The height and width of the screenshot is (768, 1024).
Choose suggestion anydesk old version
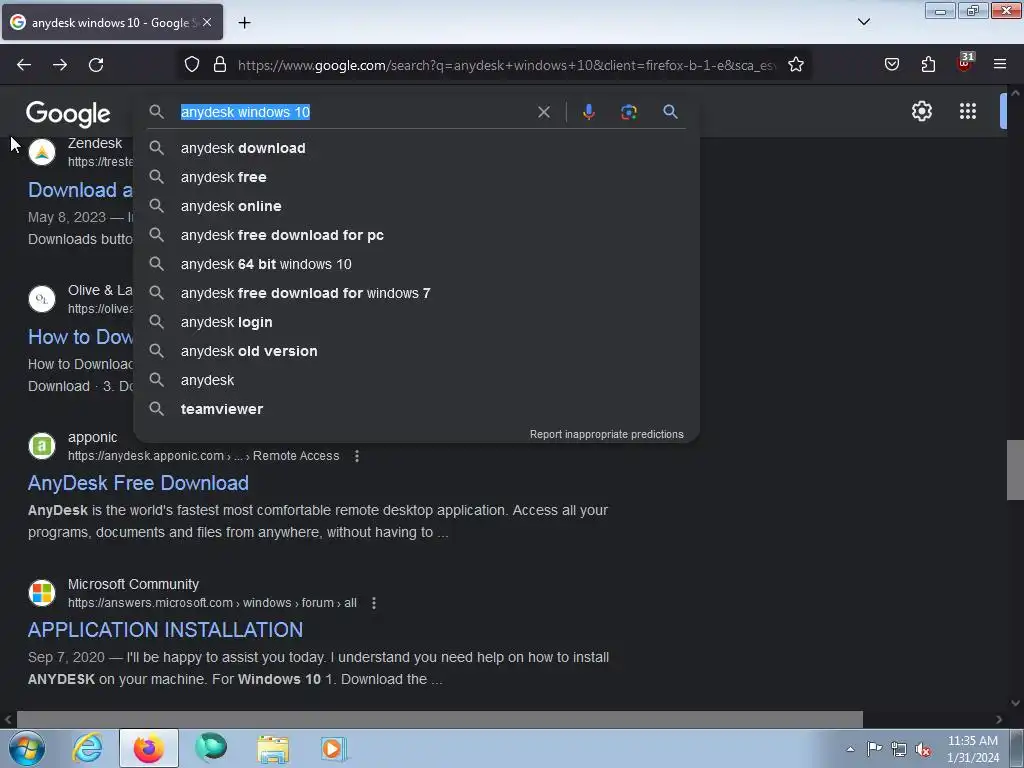tap(416, 351)
